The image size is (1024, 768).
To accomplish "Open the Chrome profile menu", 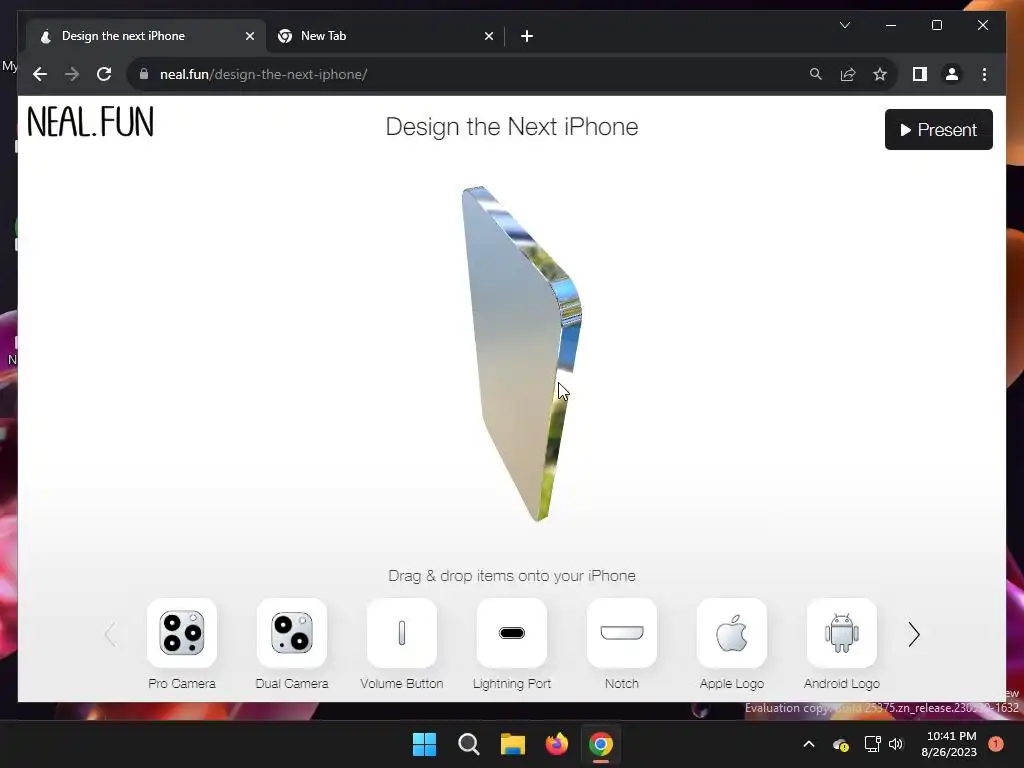I will pyautogui.click(x=952, y=74).
